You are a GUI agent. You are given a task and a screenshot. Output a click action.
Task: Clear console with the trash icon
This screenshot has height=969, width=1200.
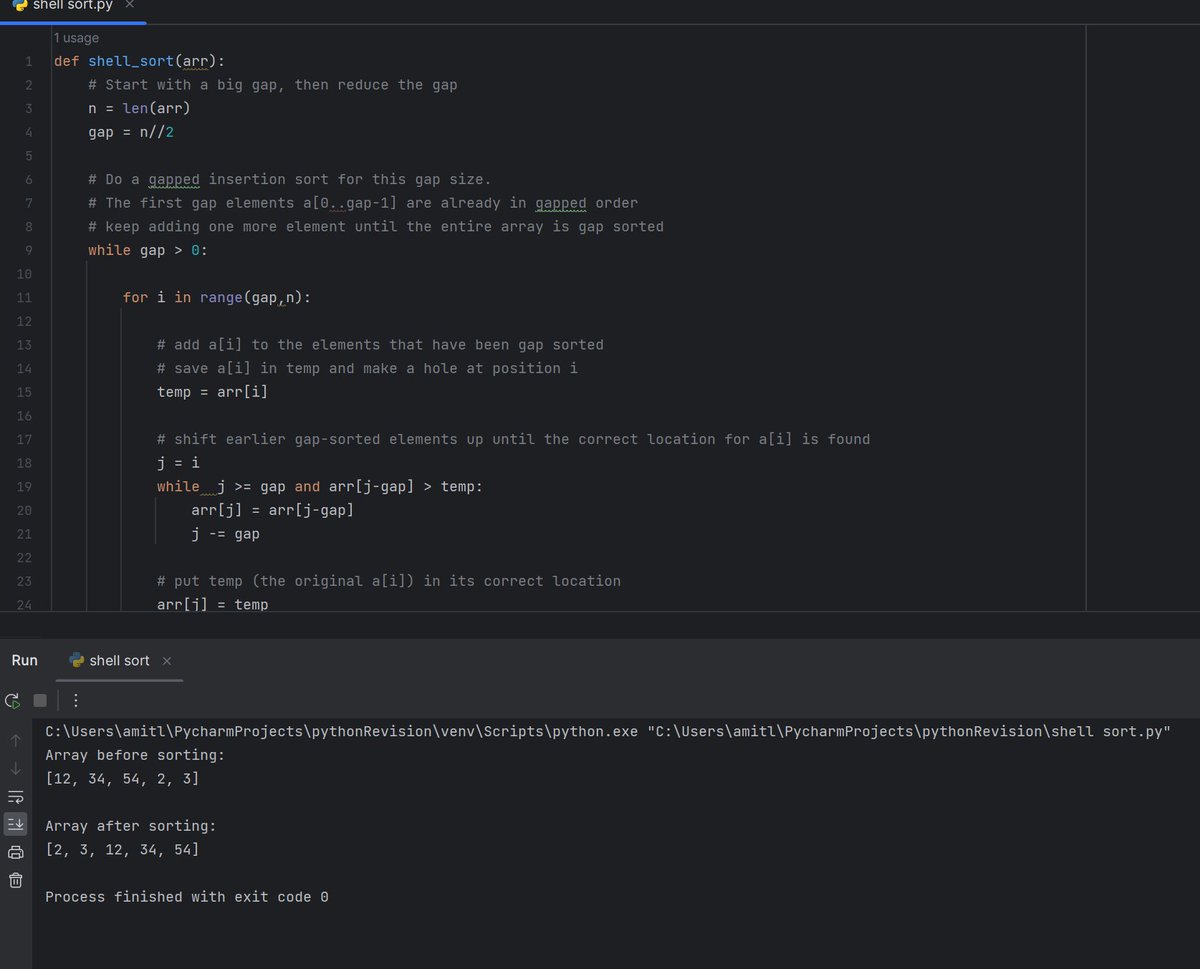(15, 881)
